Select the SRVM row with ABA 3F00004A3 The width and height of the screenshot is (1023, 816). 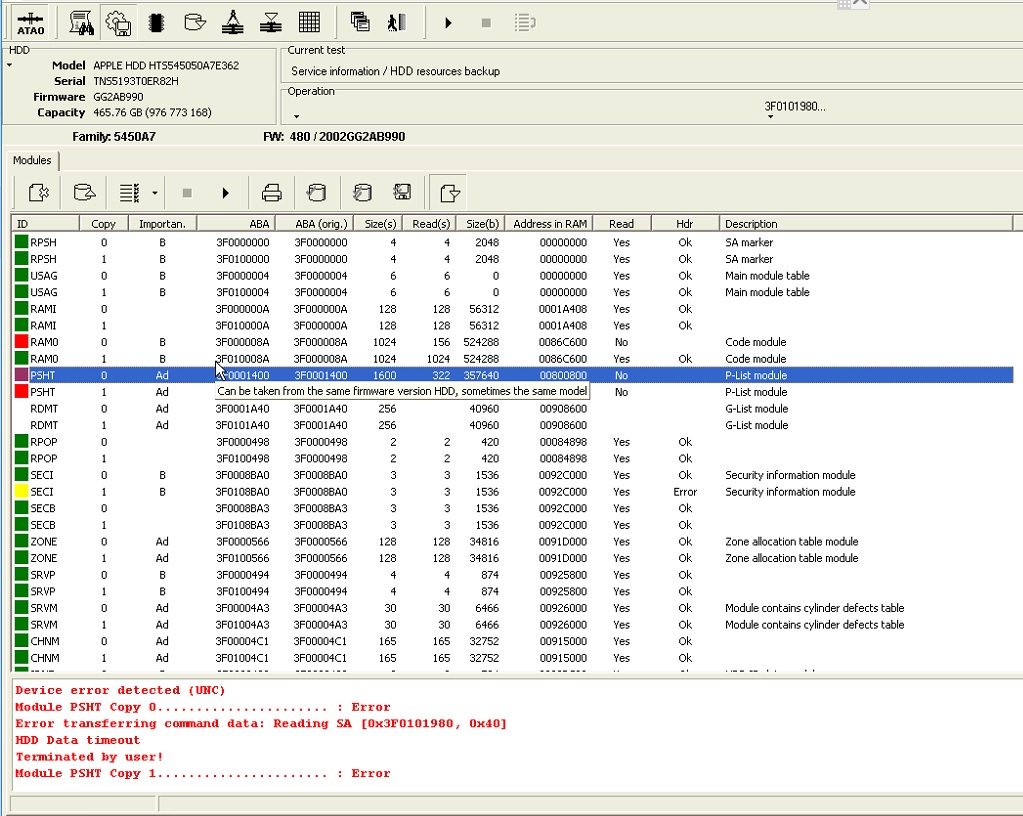[x=513, y=608]
